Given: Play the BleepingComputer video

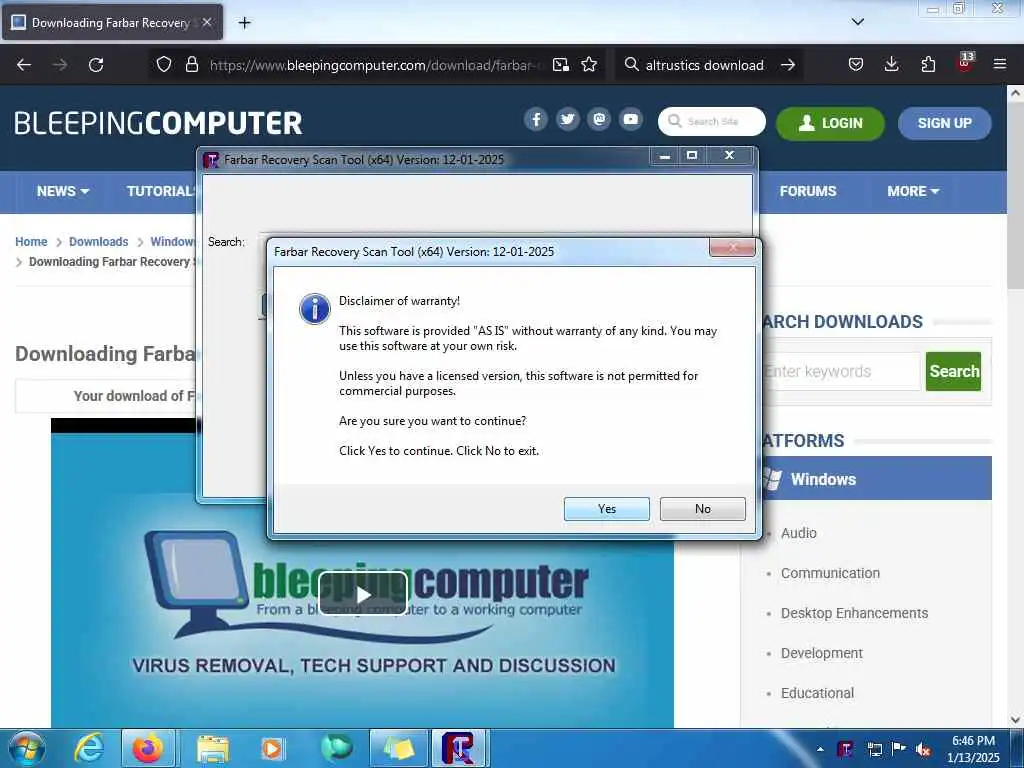Looking at the screenshot, I should (x=363, y=594).
